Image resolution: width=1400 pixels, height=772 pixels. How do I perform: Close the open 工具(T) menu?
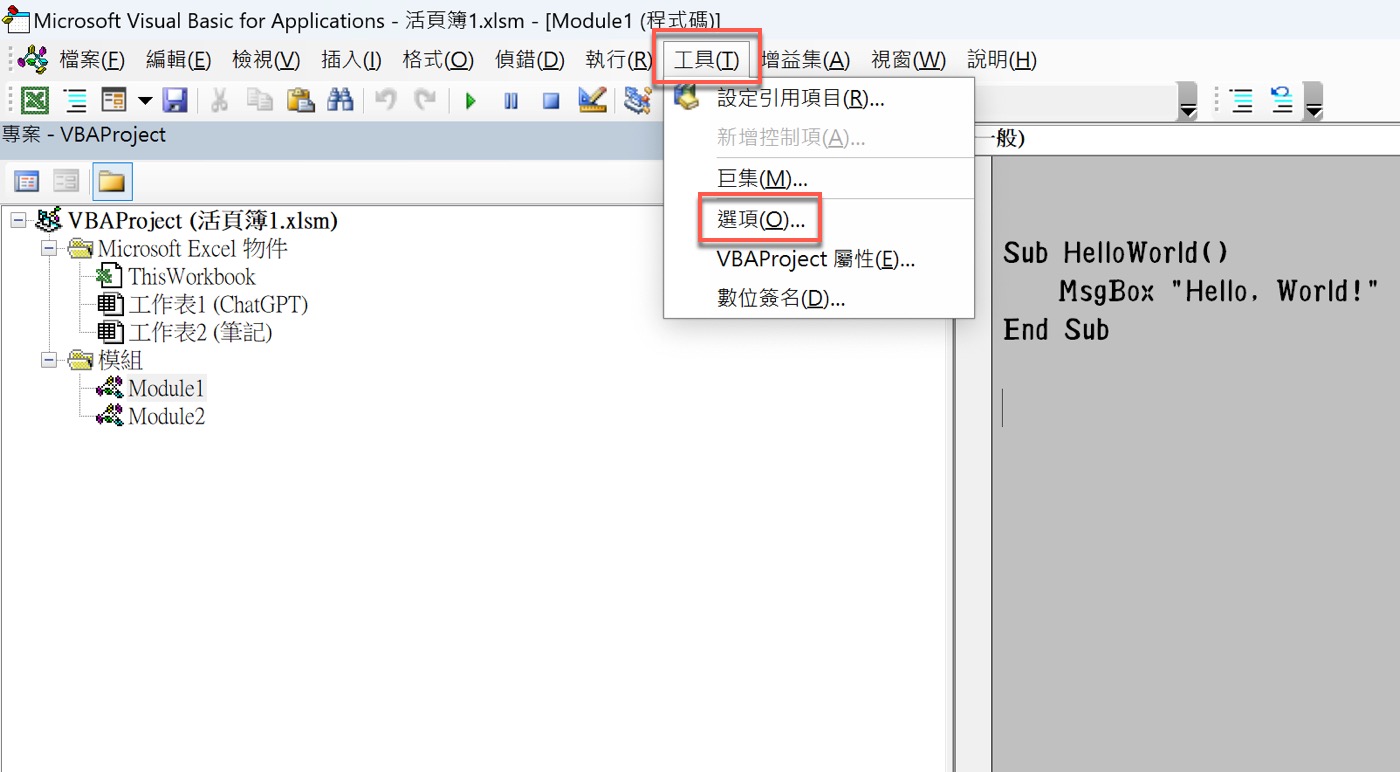706,60
